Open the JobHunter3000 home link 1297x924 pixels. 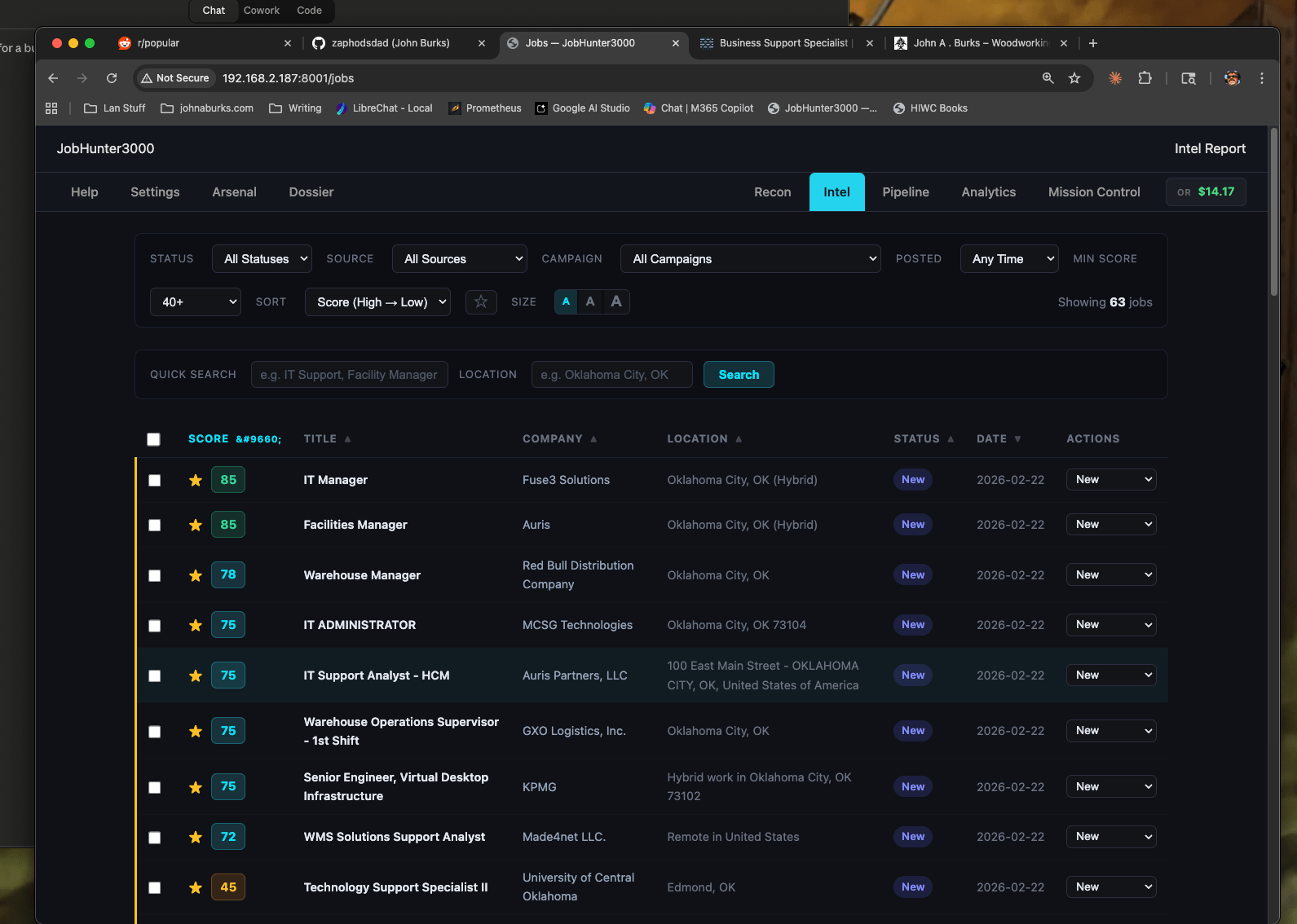pyautogui.click(x=105, y=148)
